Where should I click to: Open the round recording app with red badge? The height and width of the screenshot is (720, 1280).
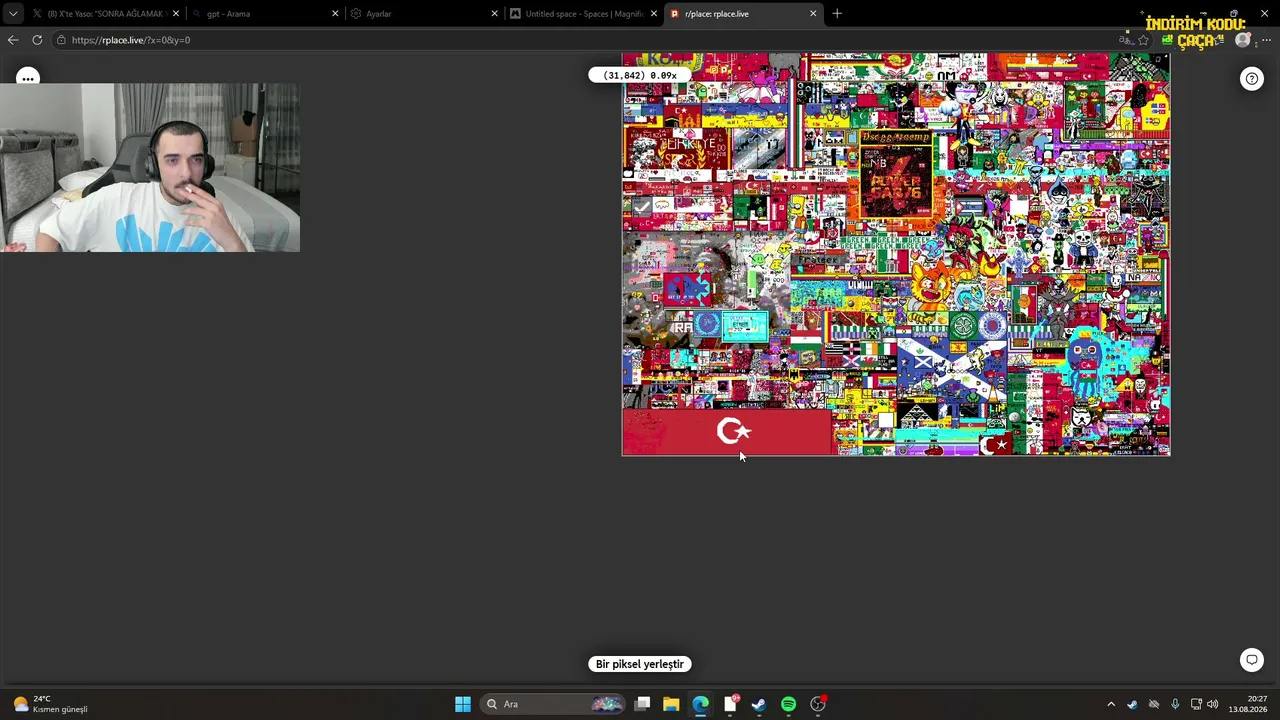[818, 704]
